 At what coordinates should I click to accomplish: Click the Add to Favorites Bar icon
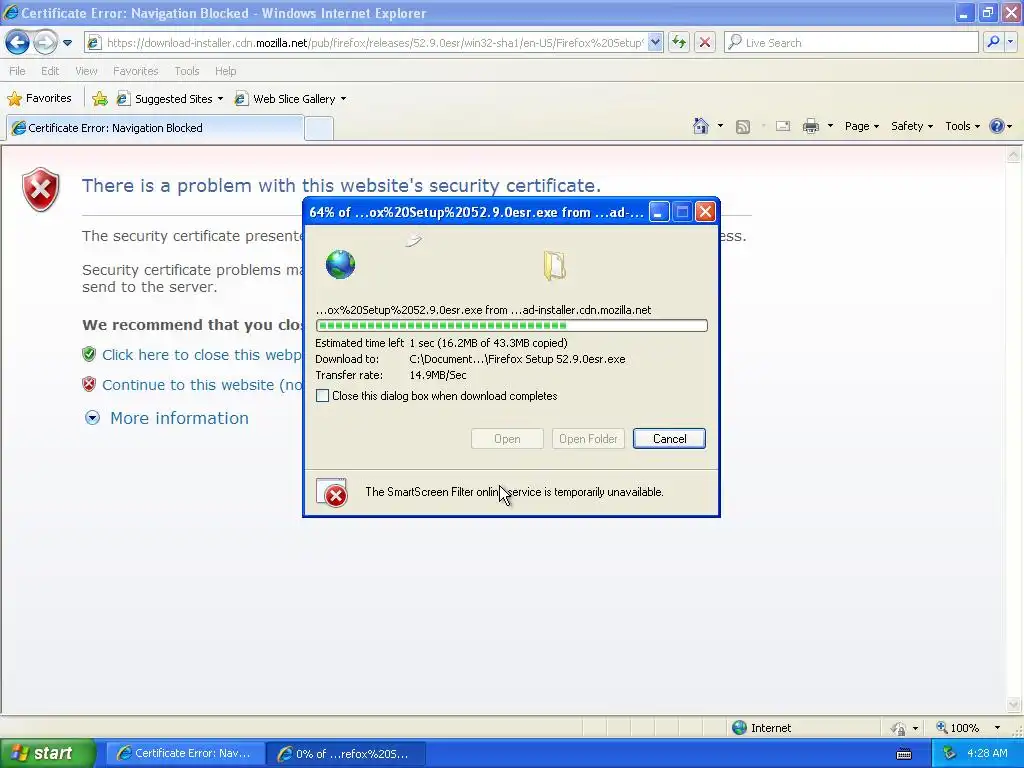(100, 99)
